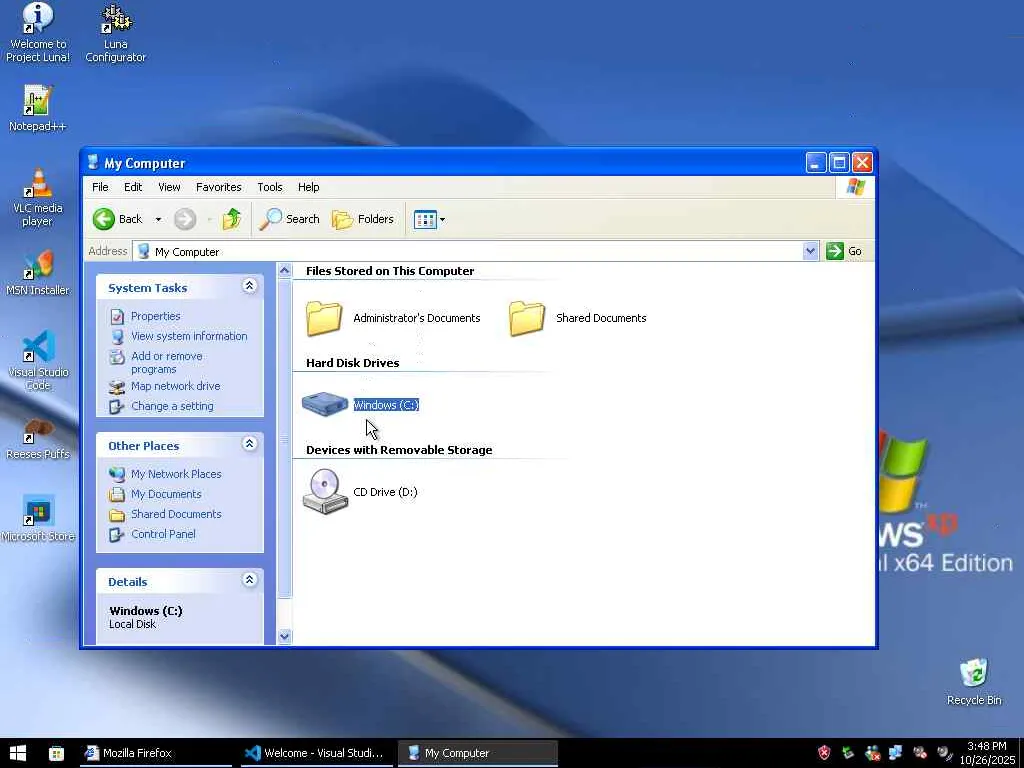The width and height of the screenshot is (1024, 768).
Task: Open the Edit menu
Action: [133, 187]
